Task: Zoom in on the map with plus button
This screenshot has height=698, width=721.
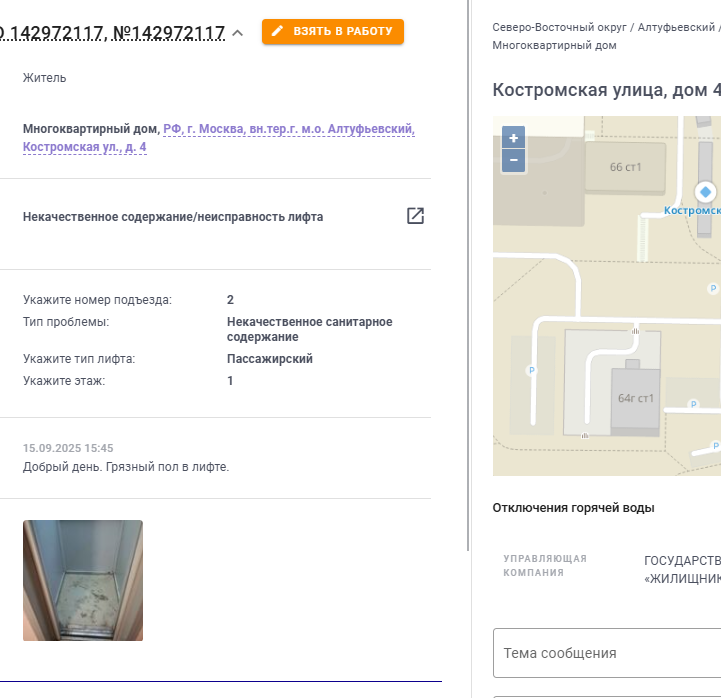Action: point(514,137)
